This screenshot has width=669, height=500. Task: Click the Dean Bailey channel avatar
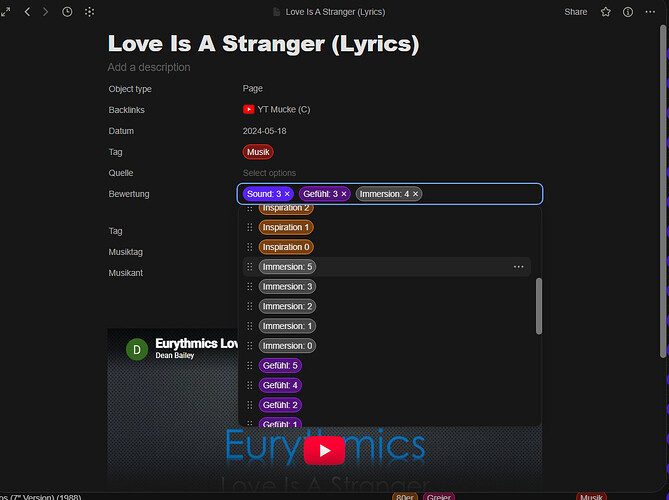pyautogui.click(x=137, y=349)
